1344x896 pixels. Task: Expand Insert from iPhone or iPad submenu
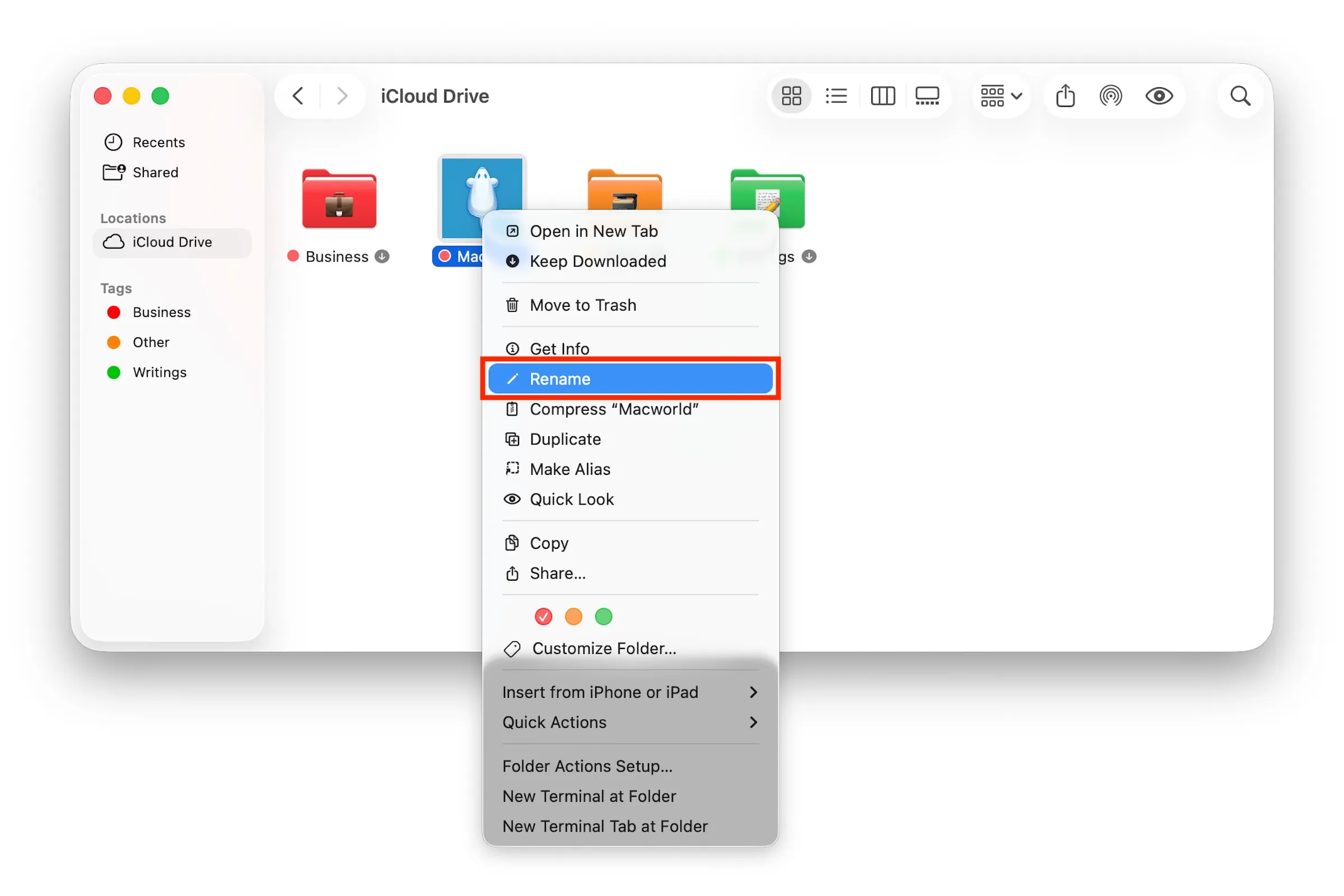628,692
